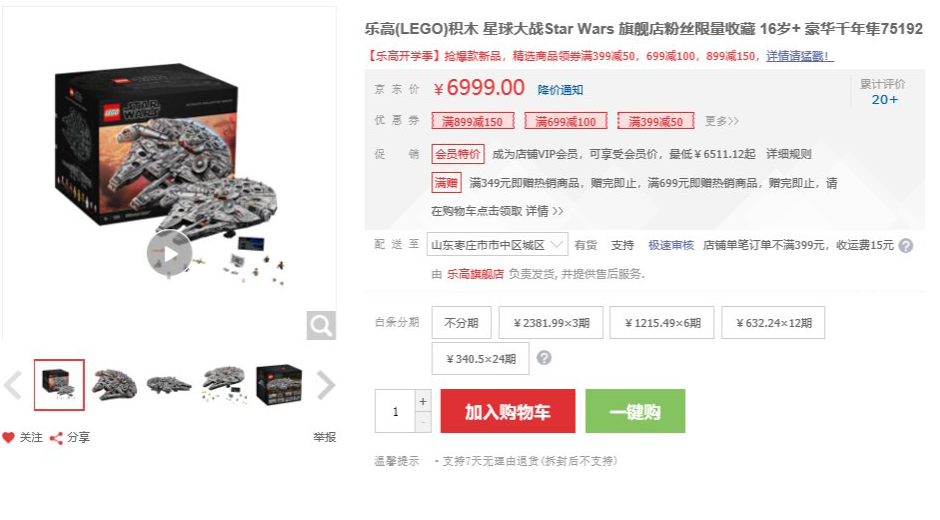Screen dimensions: 940x520
Task: Open the magnifier zoom icon on the image
Action: 321,325
